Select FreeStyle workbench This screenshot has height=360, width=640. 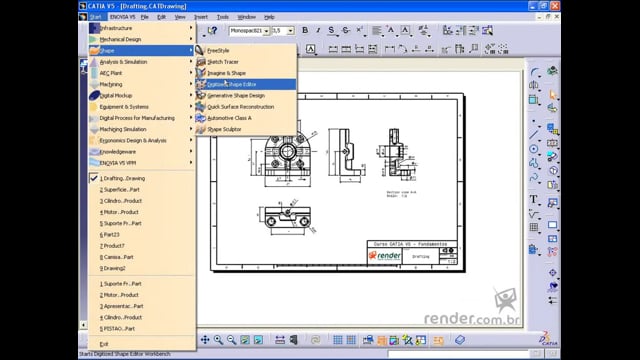(245, 51)
